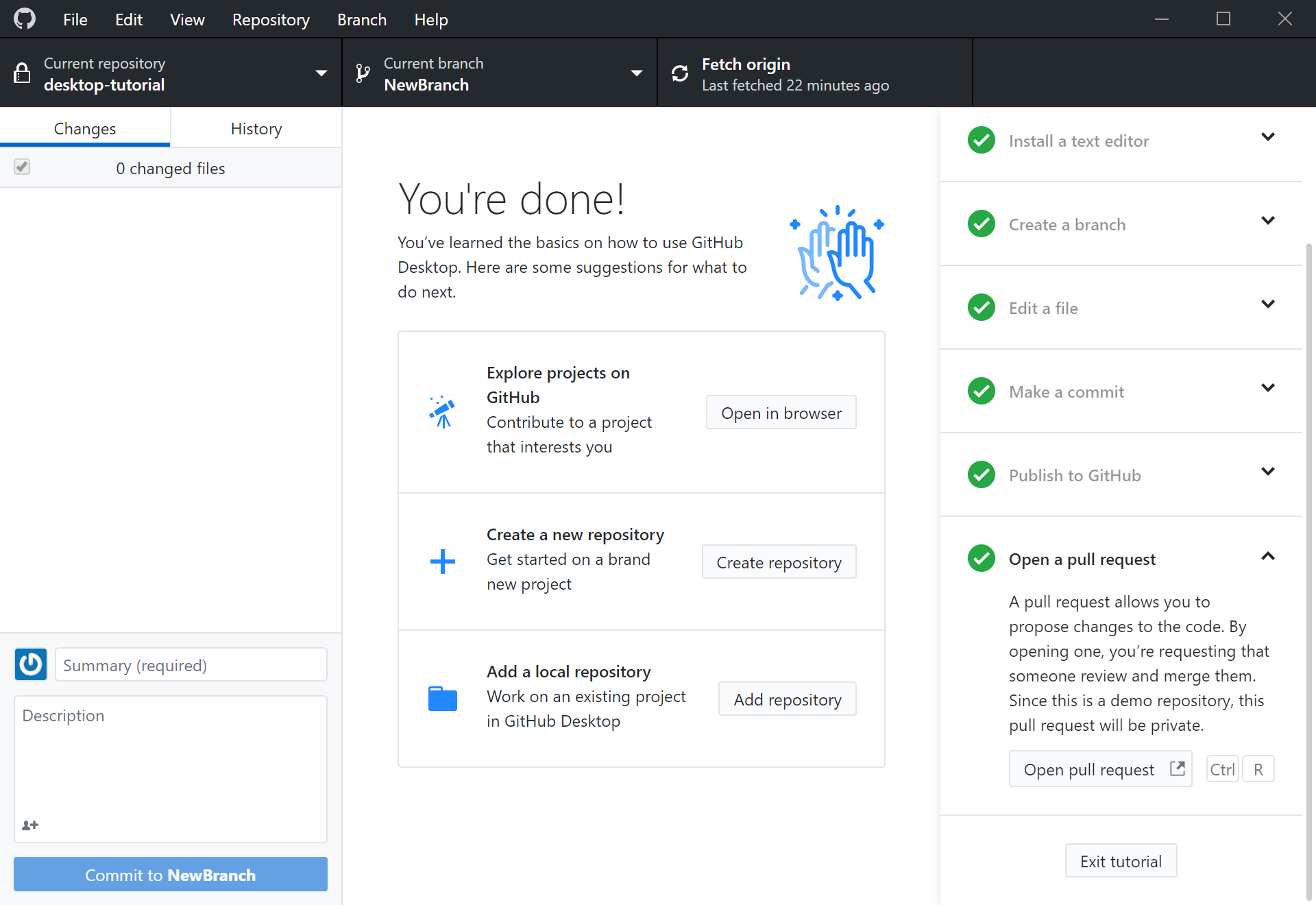Switch to the History tab
This screenshot has height=905, width=1316.
(256, 128)
